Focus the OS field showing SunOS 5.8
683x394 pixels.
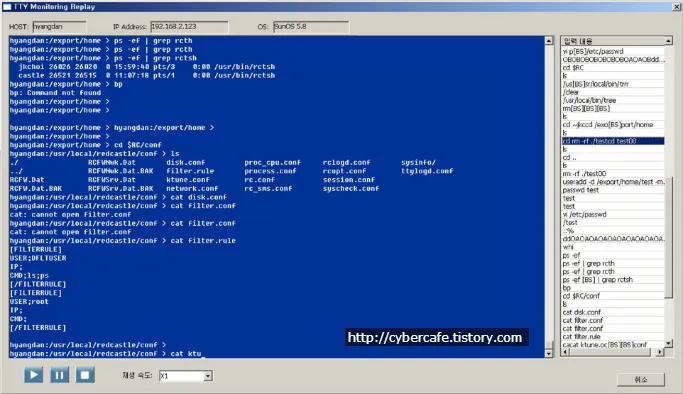tap(311, 27)
